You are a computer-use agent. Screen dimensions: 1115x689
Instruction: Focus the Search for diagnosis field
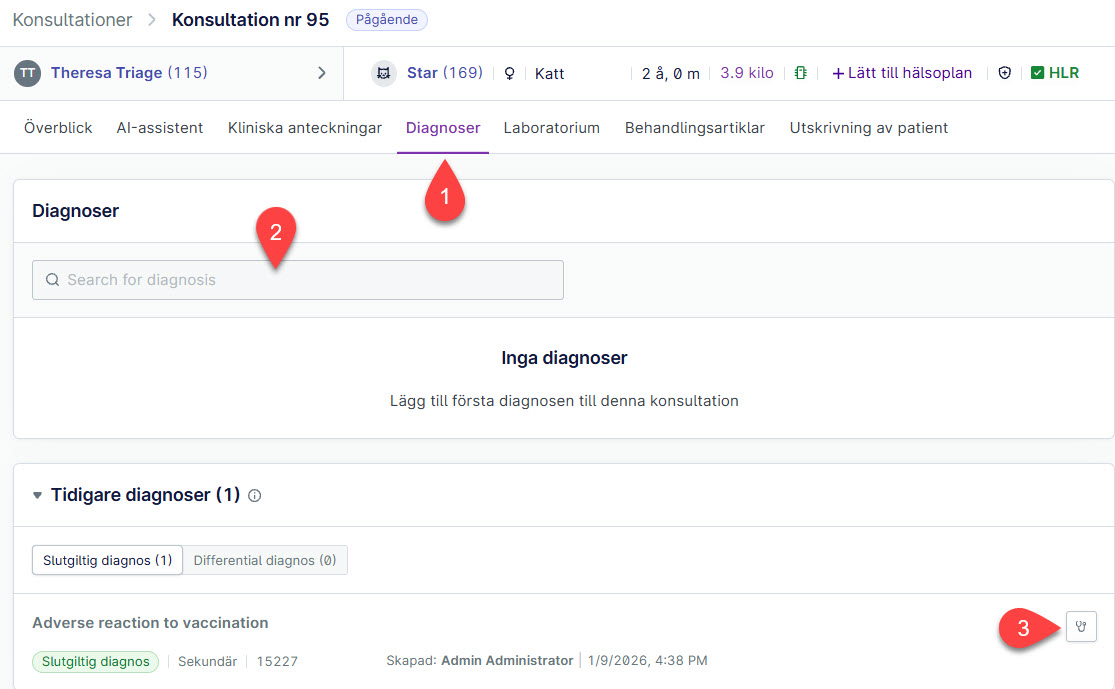pyautogui.click(x=298, y=280)
